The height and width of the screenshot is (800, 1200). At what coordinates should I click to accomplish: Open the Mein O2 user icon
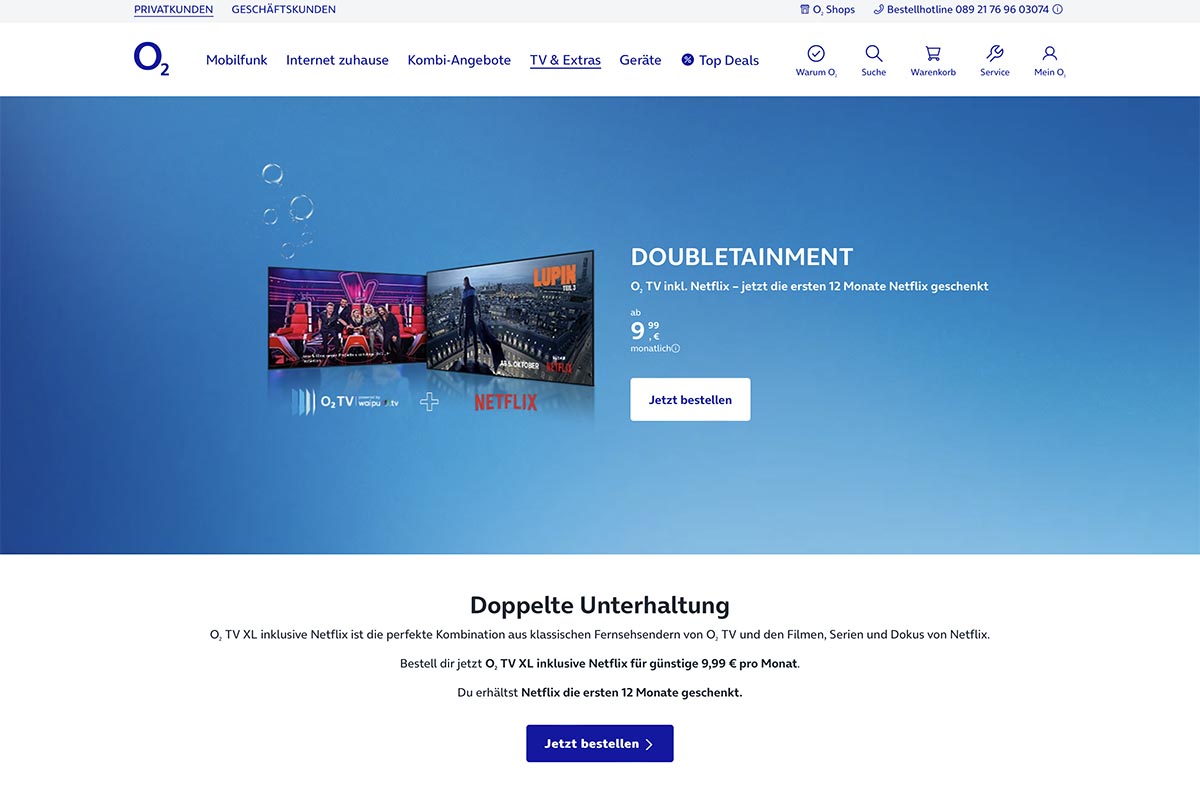pyautogui.click(x=1049, y=53)
